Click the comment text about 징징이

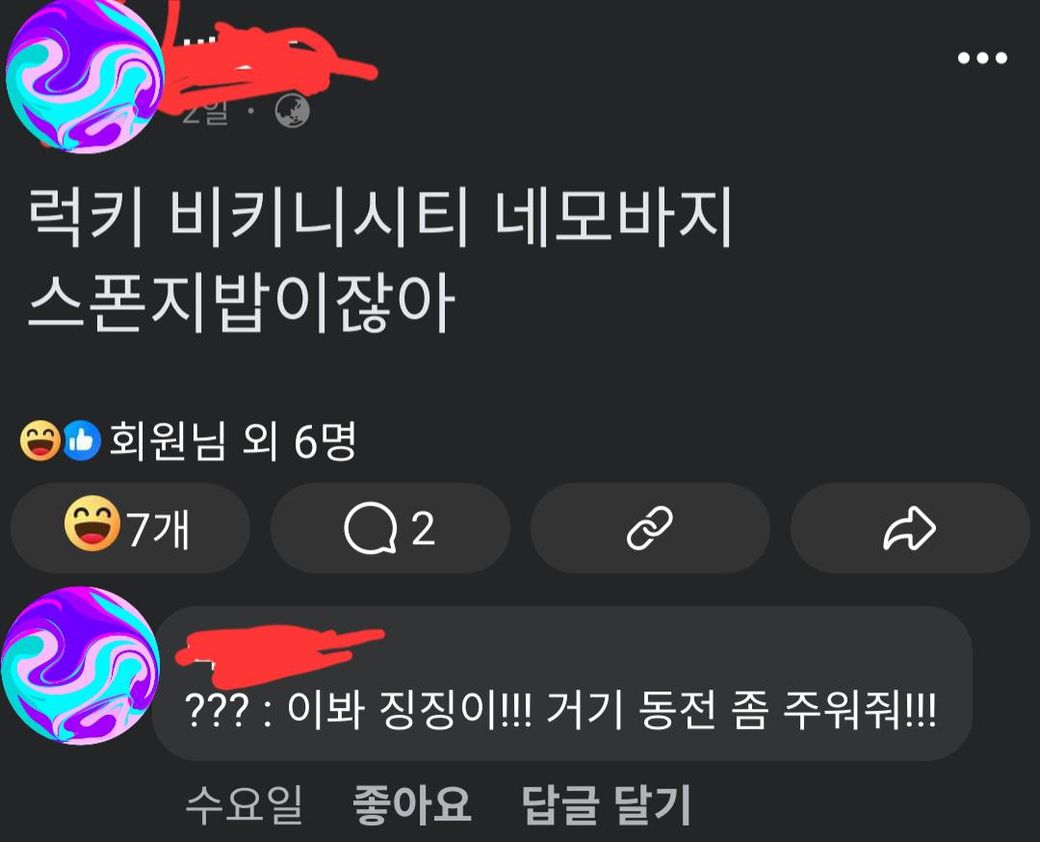560,710
